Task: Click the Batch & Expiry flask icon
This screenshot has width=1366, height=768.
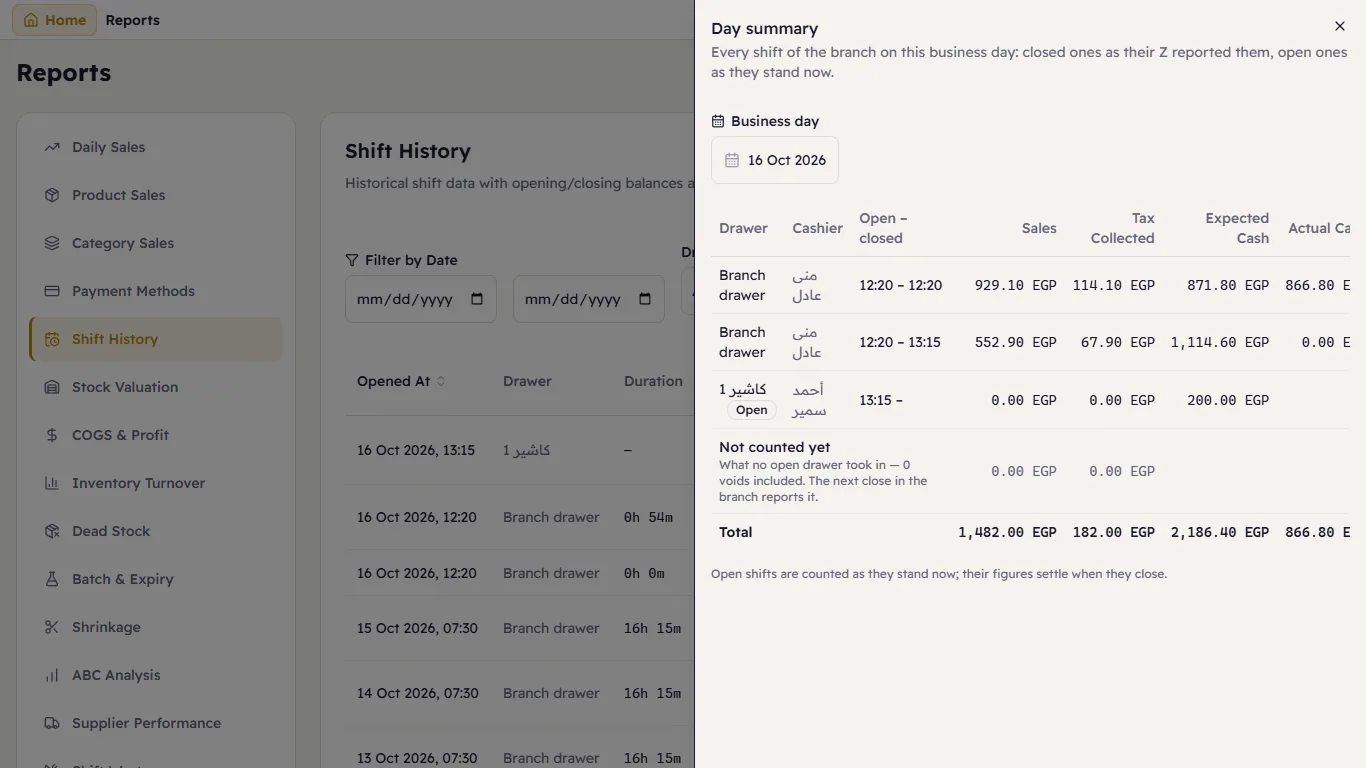Action: coord(52,579)
